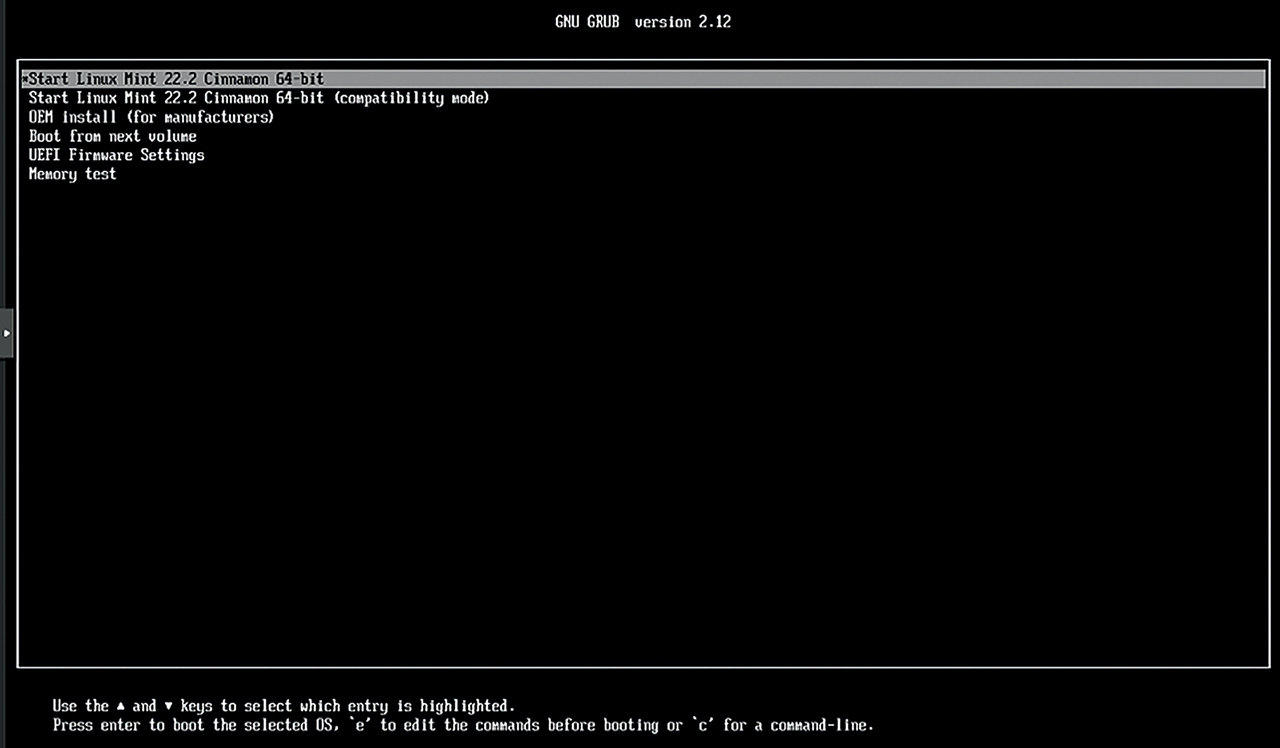Image resolution: width=1280 pixels, height=748 pixels.
Task: Open UEFI Firmware Settings entry
Action: 116,155
